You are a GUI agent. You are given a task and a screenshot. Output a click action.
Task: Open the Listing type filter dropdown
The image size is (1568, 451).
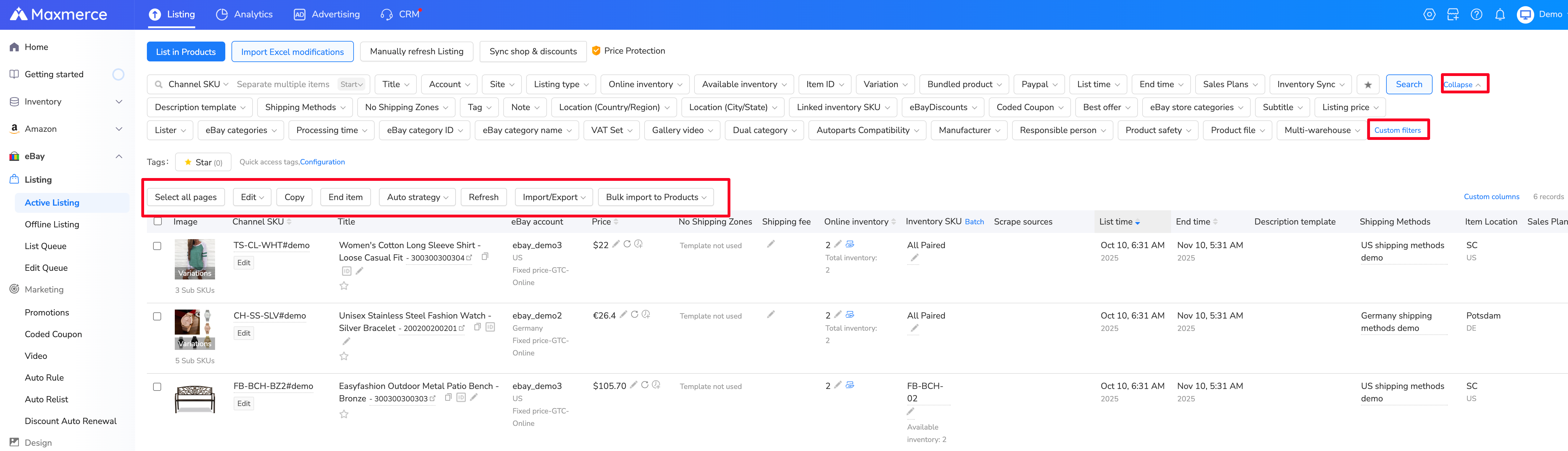click(561, 85)
